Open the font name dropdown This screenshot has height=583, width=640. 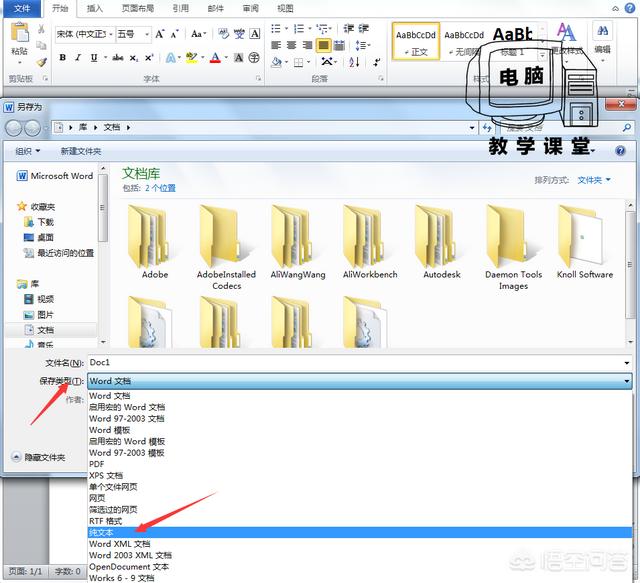111,34
